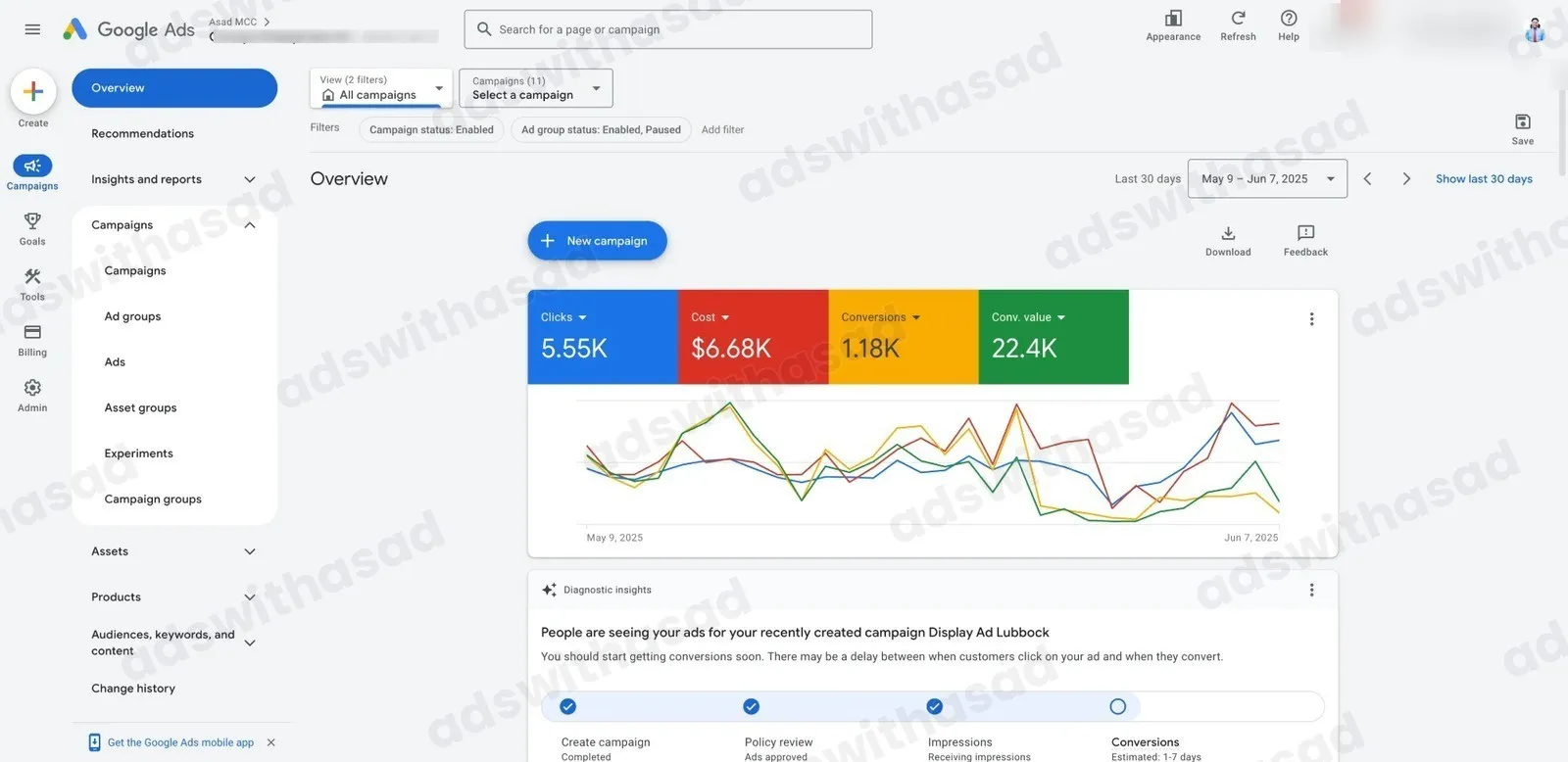Screen dimensions: 1568x762
Task: Open the Clicks metric dropdown
Action: pyautogui.click(x=563, y=317)
